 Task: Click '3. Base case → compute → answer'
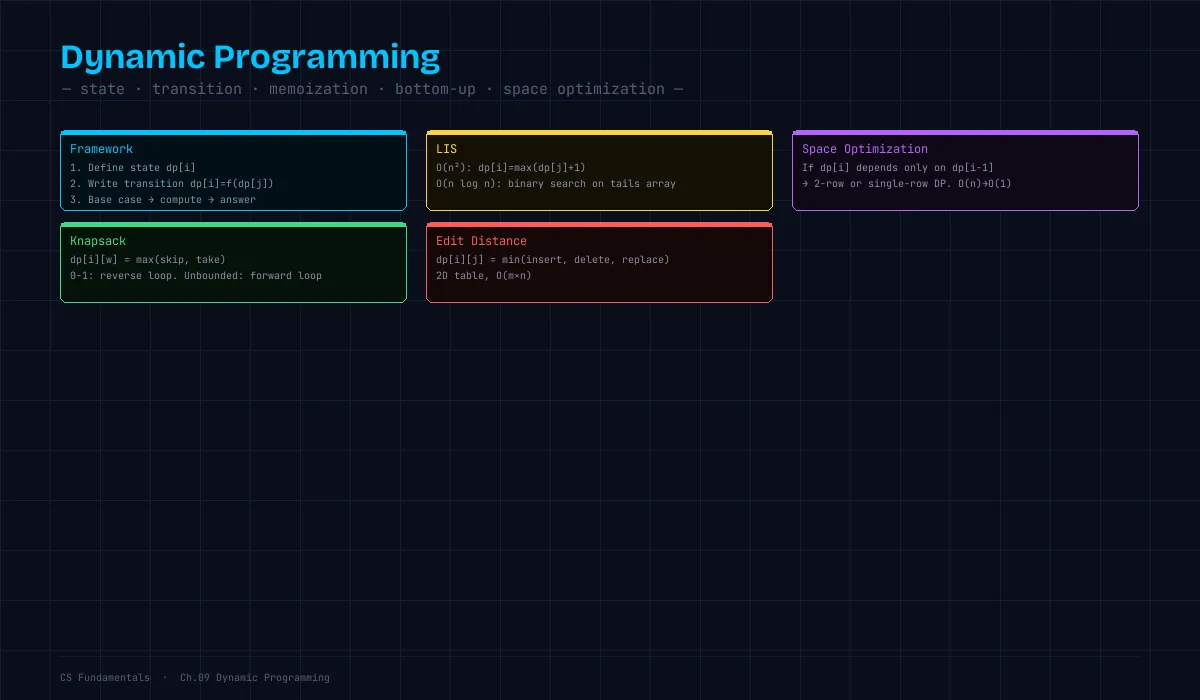163,200
